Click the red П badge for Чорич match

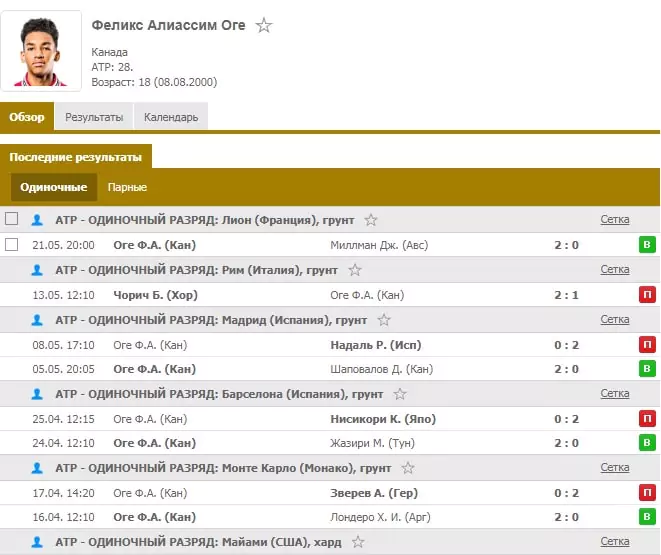click(x=647, y=295)
